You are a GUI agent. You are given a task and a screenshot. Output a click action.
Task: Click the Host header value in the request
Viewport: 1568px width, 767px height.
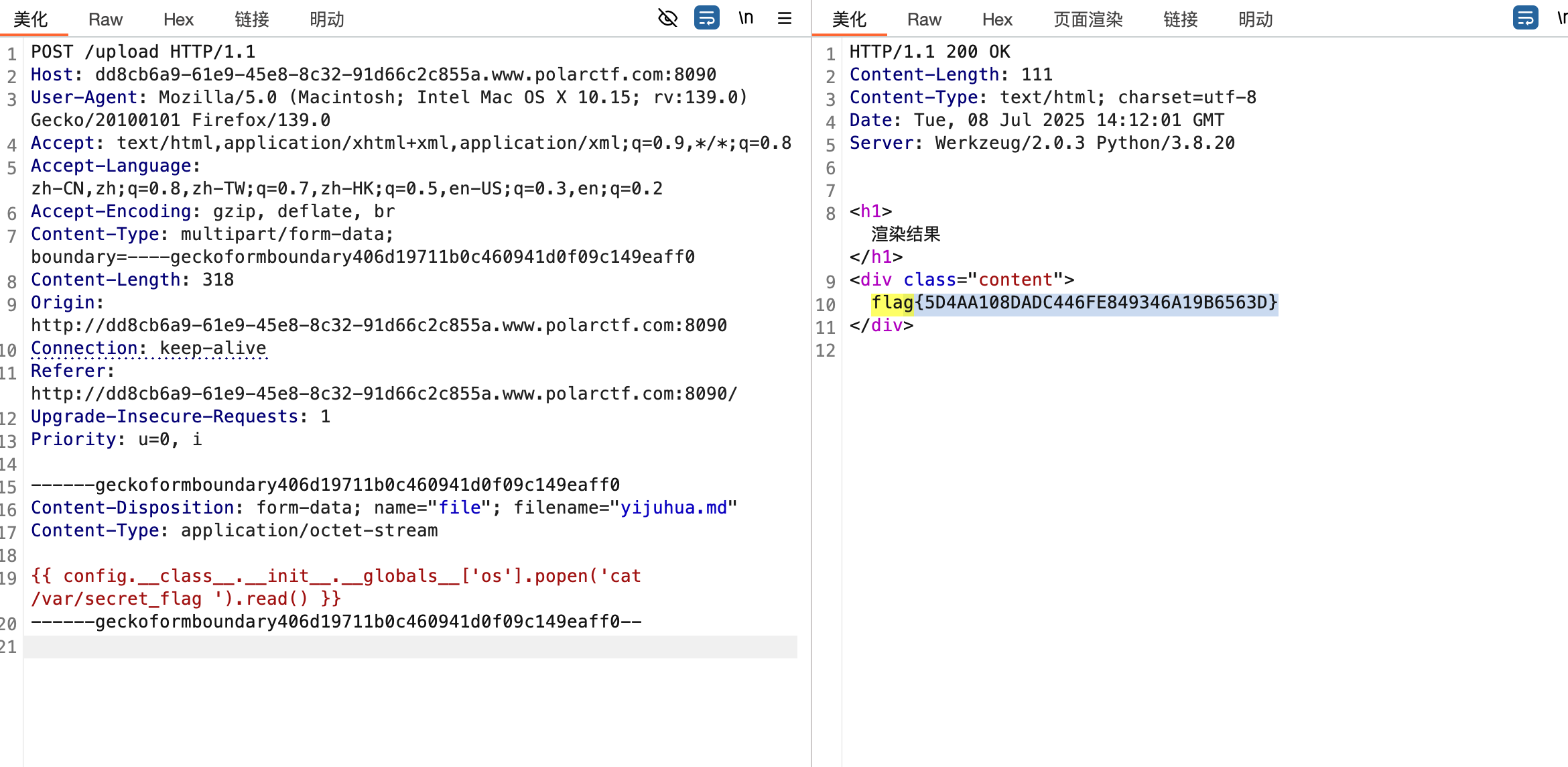405,74
